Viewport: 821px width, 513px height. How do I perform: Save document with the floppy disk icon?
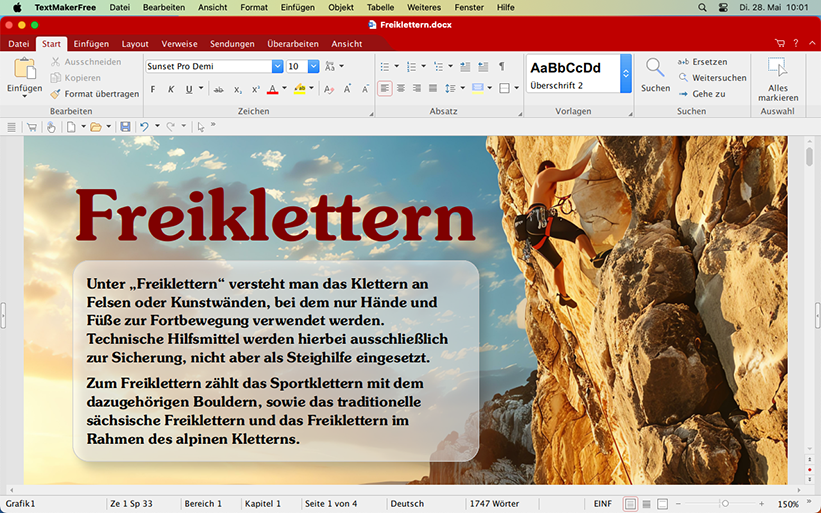pos(125,127)
